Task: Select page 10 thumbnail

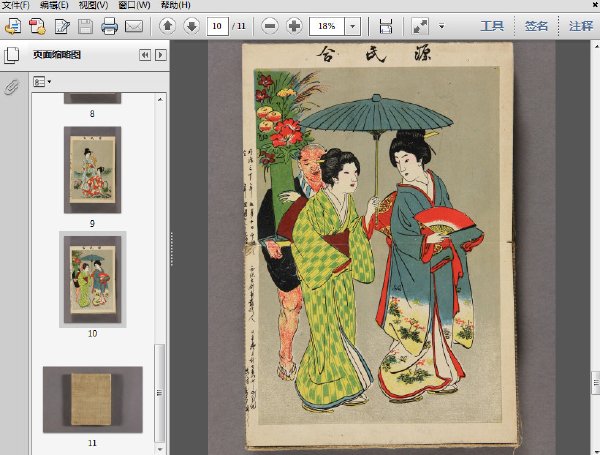Action: point(93,279)
